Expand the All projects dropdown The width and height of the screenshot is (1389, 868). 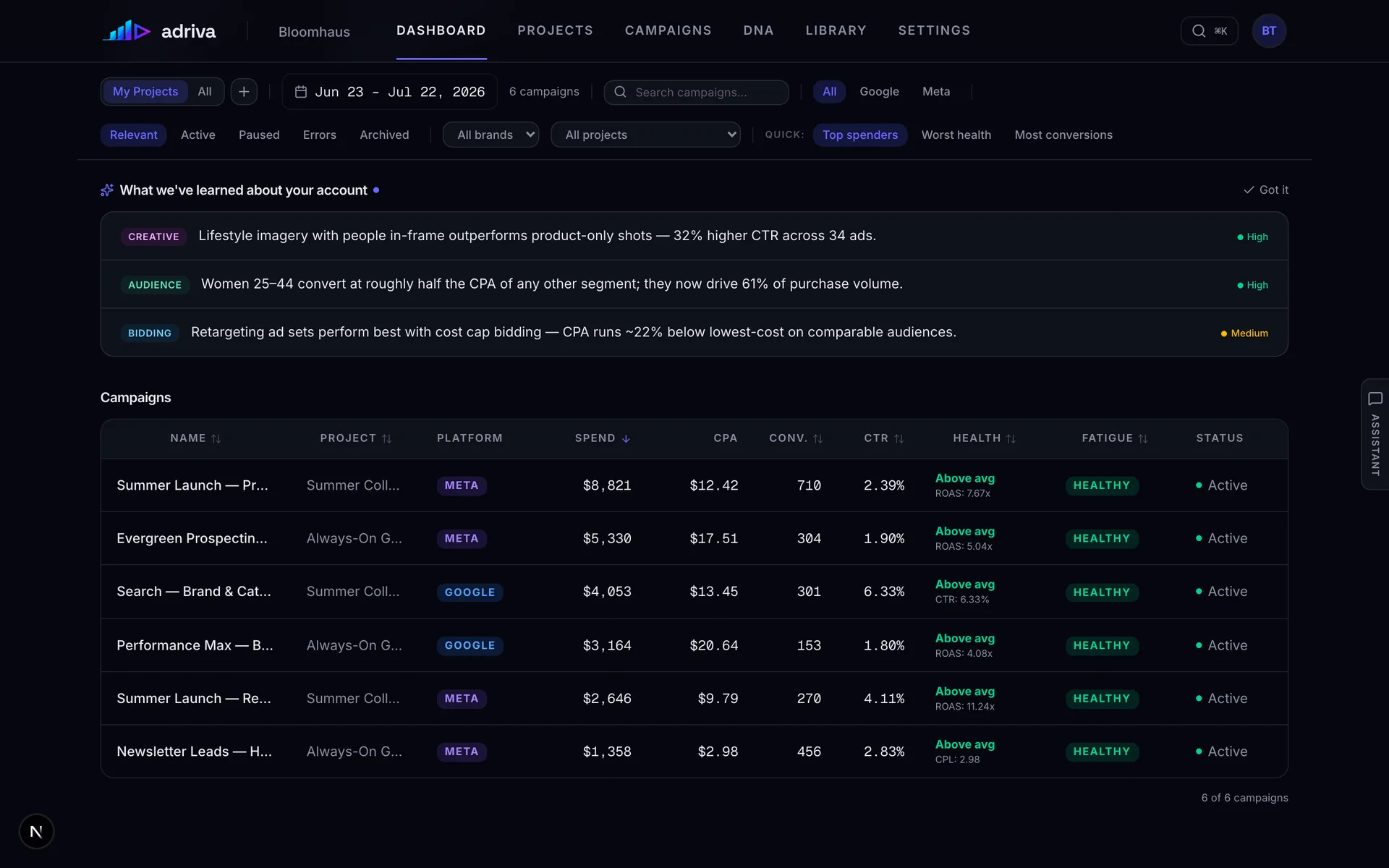click(x=645, y=135)
